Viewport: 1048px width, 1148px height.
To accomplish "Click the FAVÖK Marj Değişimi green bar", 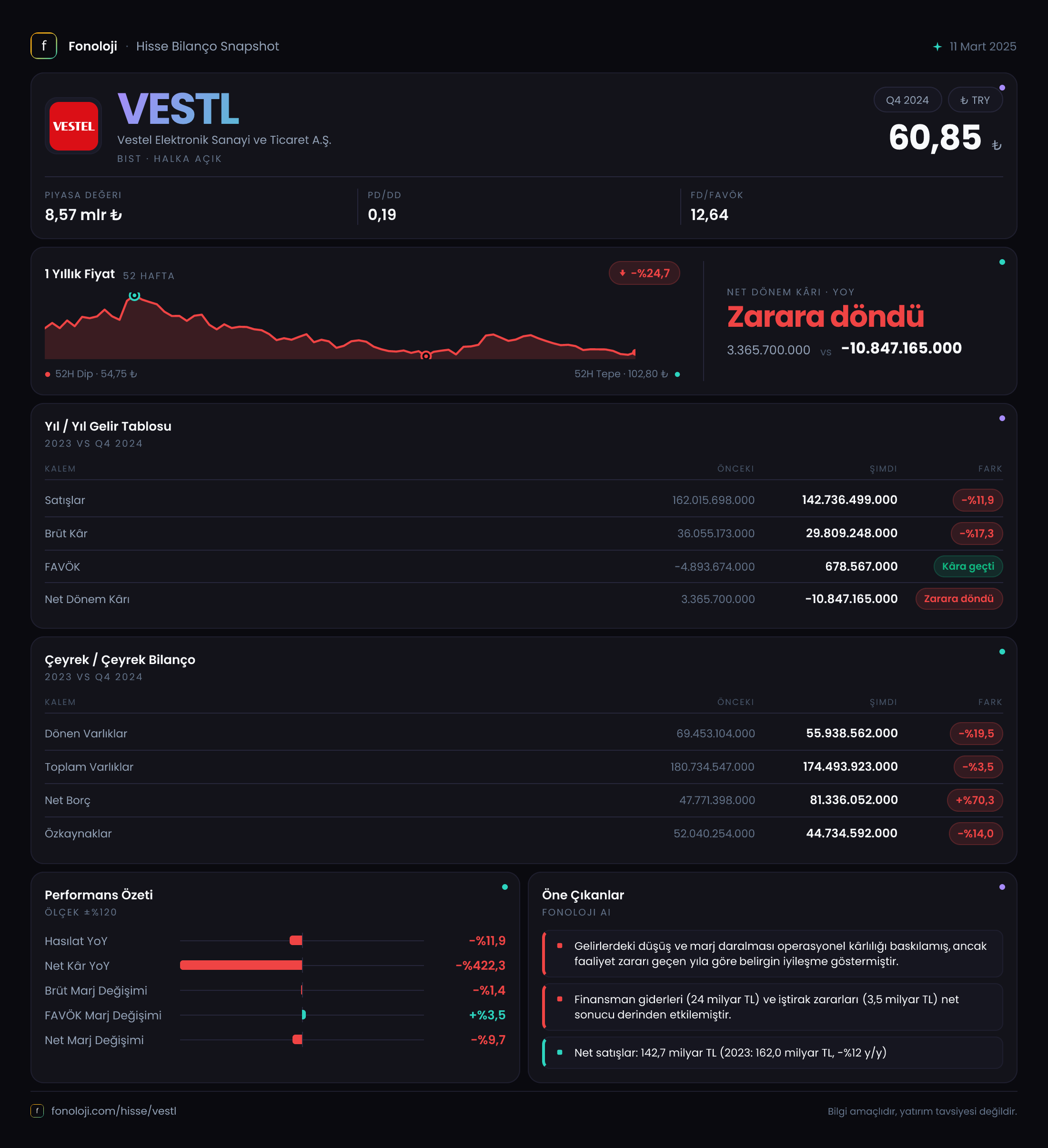I will pyautogui.click(x=303, y=1015).
